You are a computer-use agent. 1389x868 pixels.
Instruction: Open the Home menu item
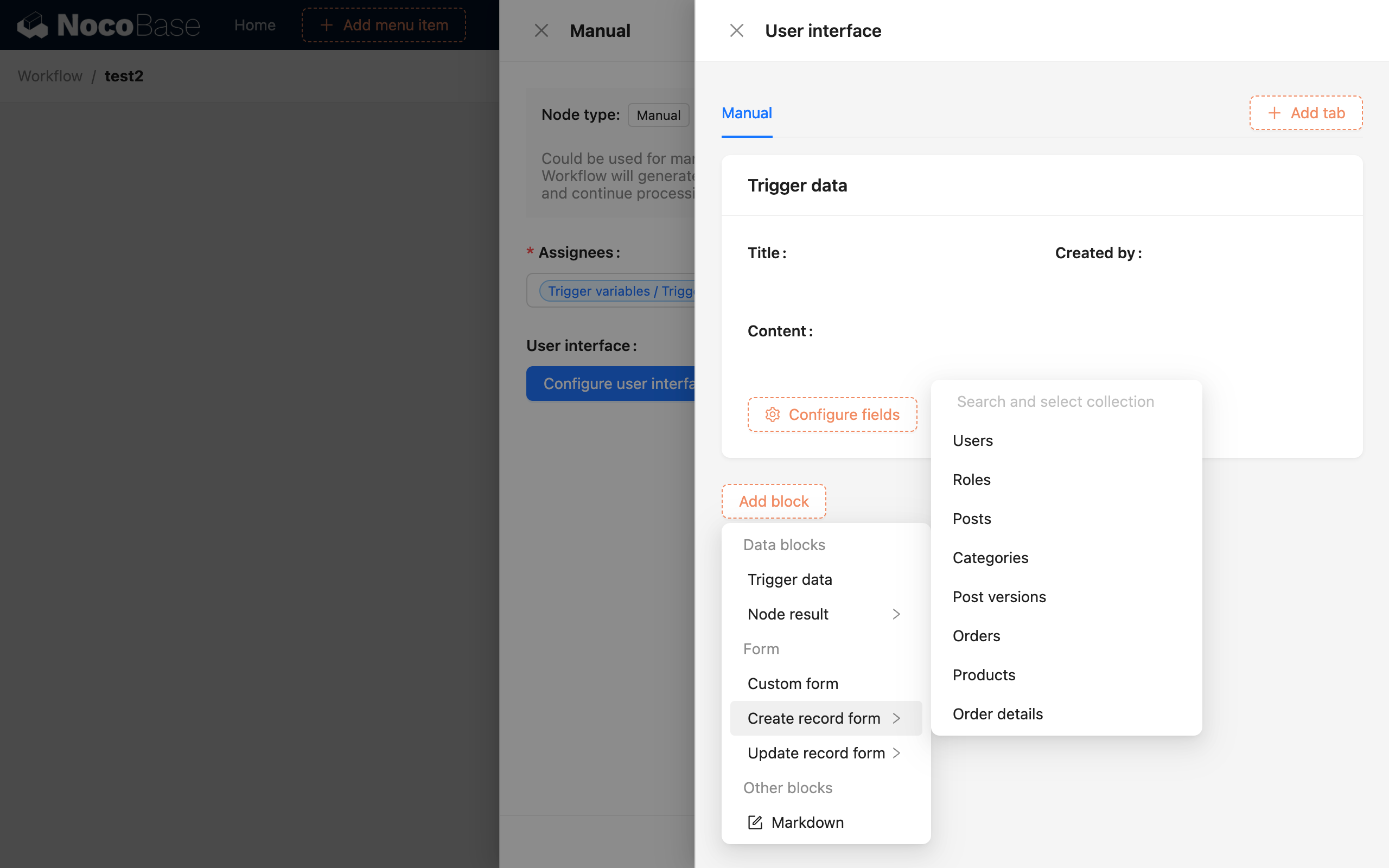click(x=254, y=25)
